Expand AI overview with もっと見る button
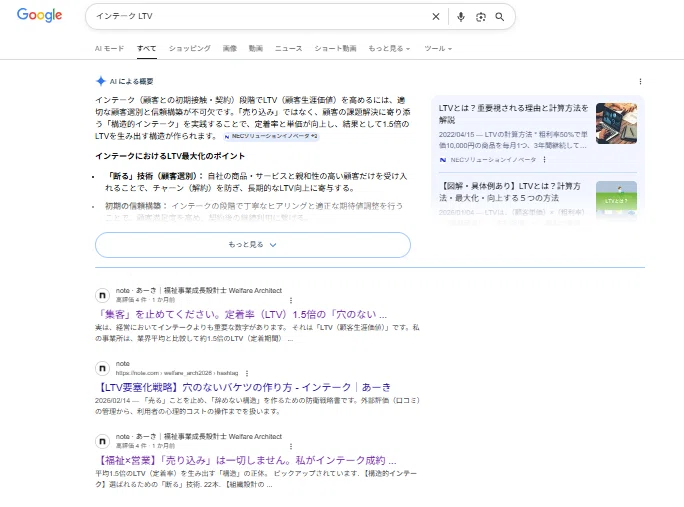Screen dimensions: 684x507 253,245
